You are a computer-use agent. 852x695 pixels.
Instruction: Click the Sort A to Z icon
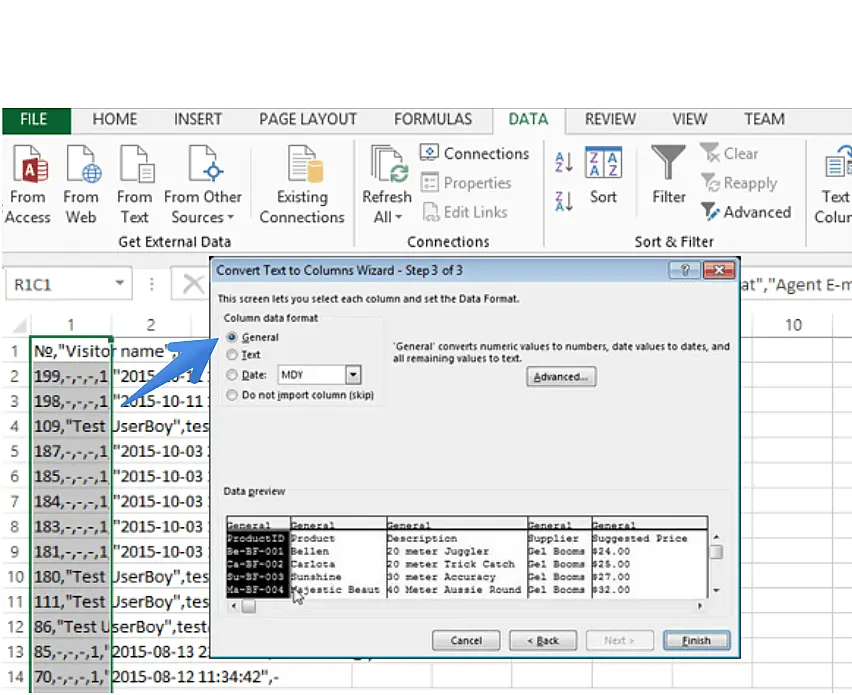pos(563,163)
